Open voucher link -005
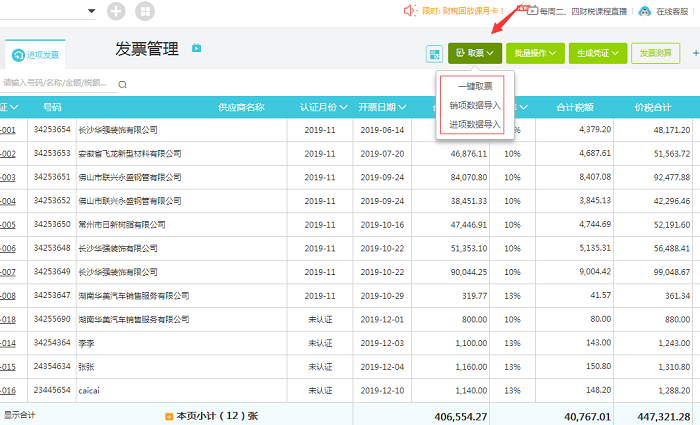 (8, 225)
